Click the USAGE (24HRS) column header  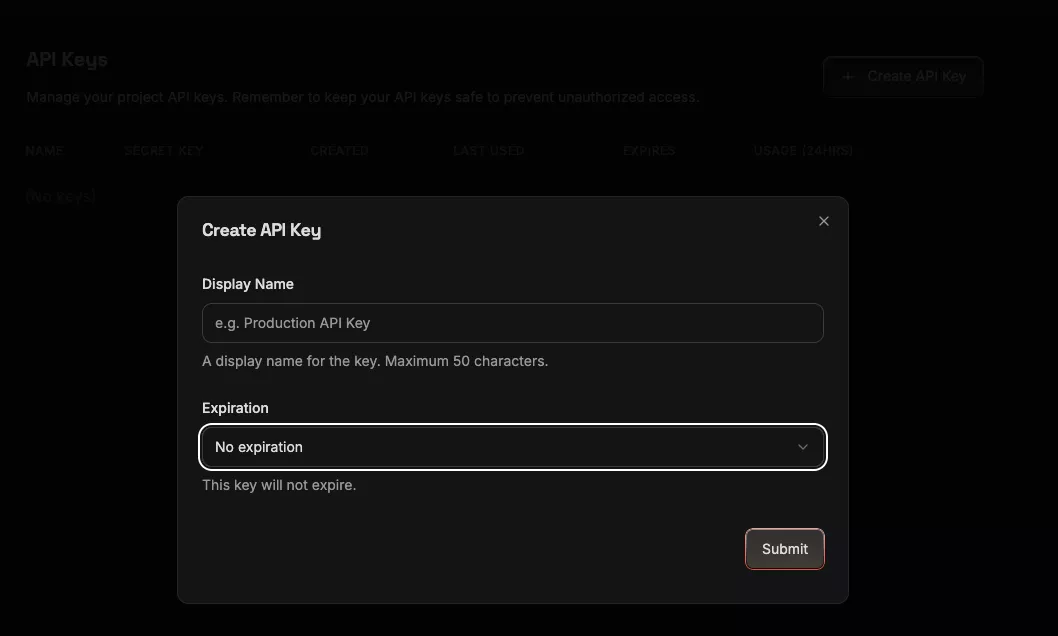point(803,151)
